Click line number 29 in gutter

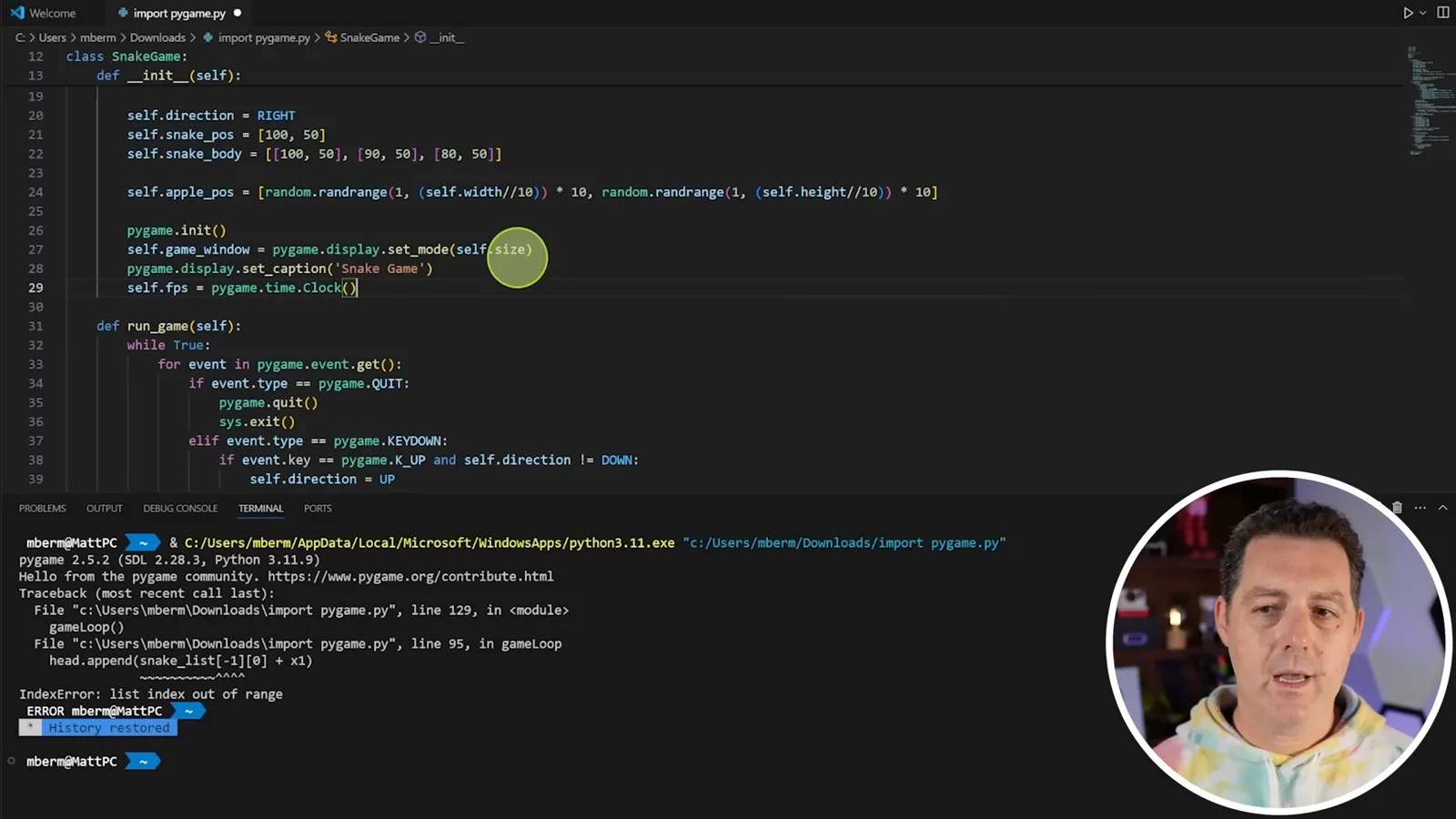pyautogui.click(x=35, y=288)
